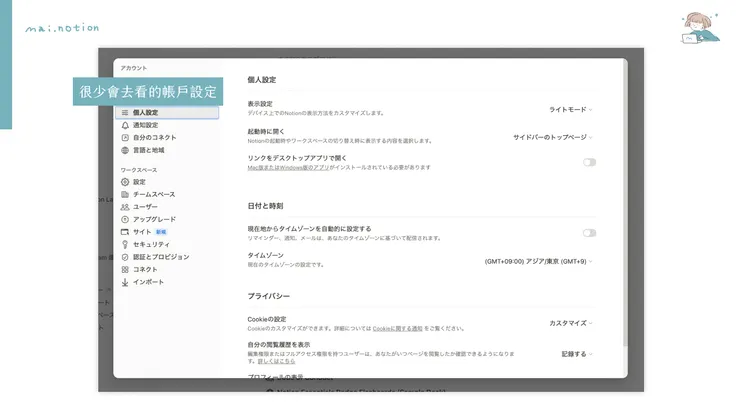740x416 pixels.
Task: Click the 日付と時刻 section heading
Action: (265, 206)
